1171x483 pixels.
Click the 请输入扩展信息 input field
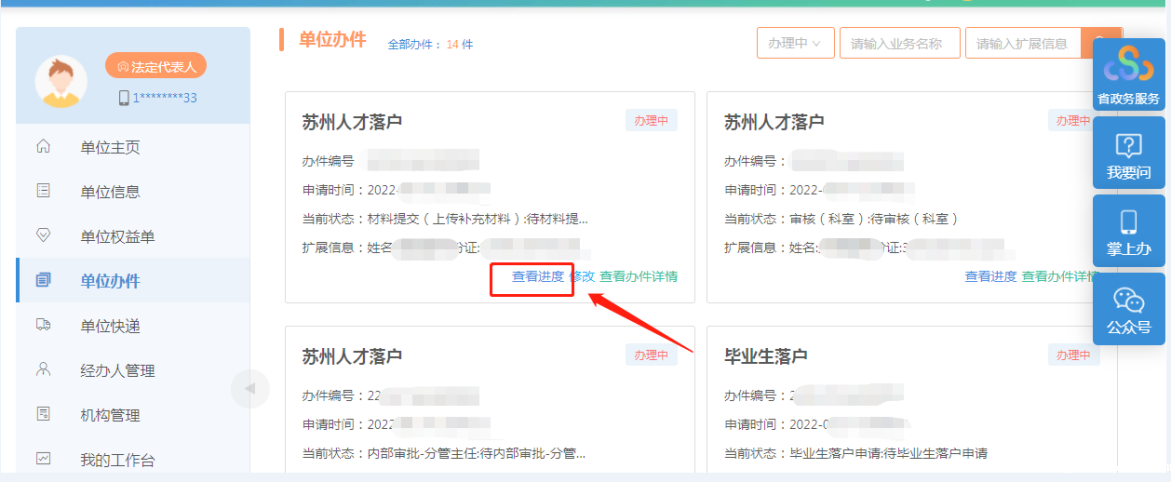click(1022, 44)
